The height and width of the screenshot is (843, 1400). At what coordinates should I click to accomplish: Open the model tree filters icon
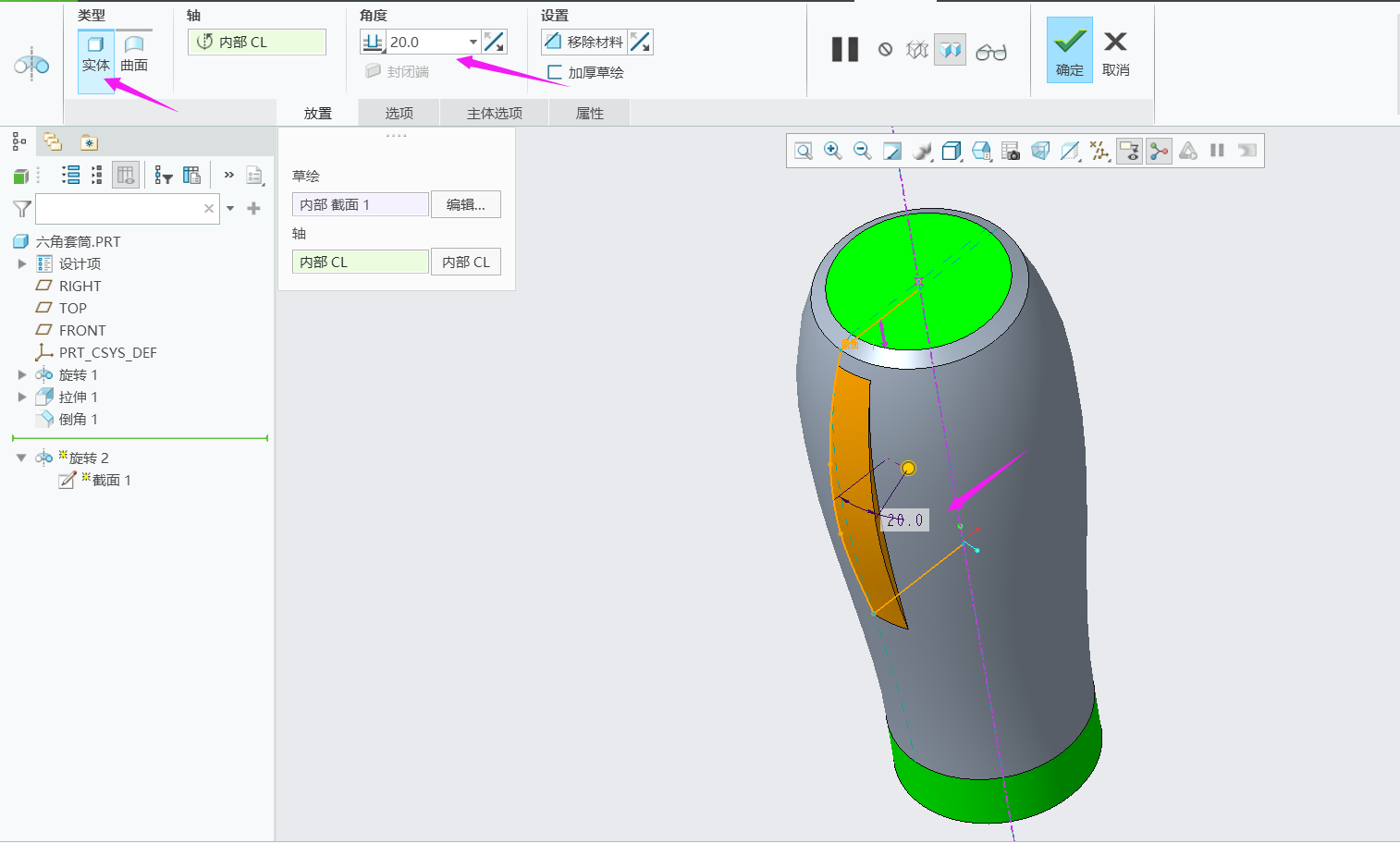point(164,175)
